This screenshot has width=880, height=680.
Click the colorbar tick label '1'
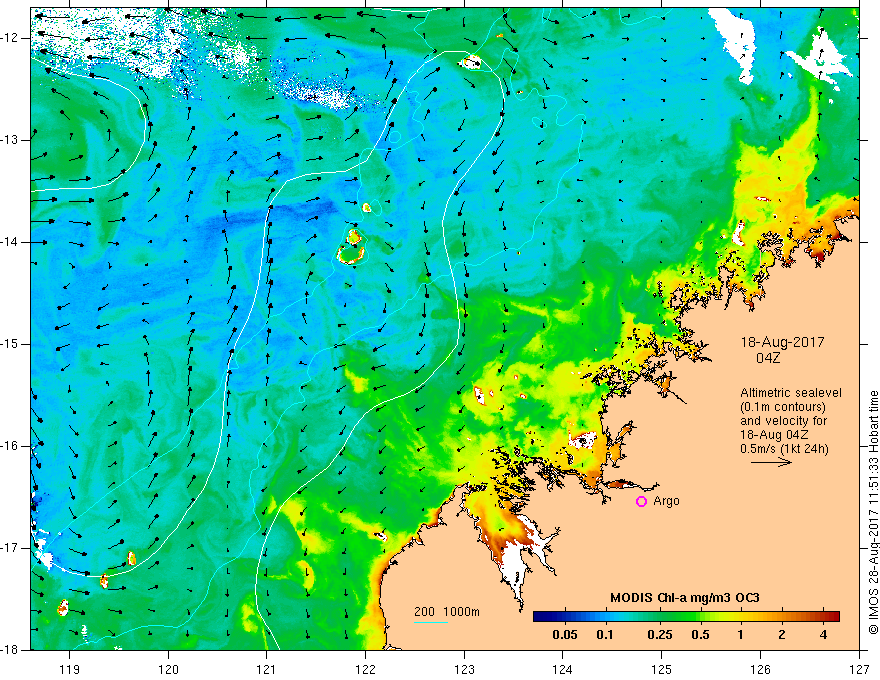(x=741, y=635)
